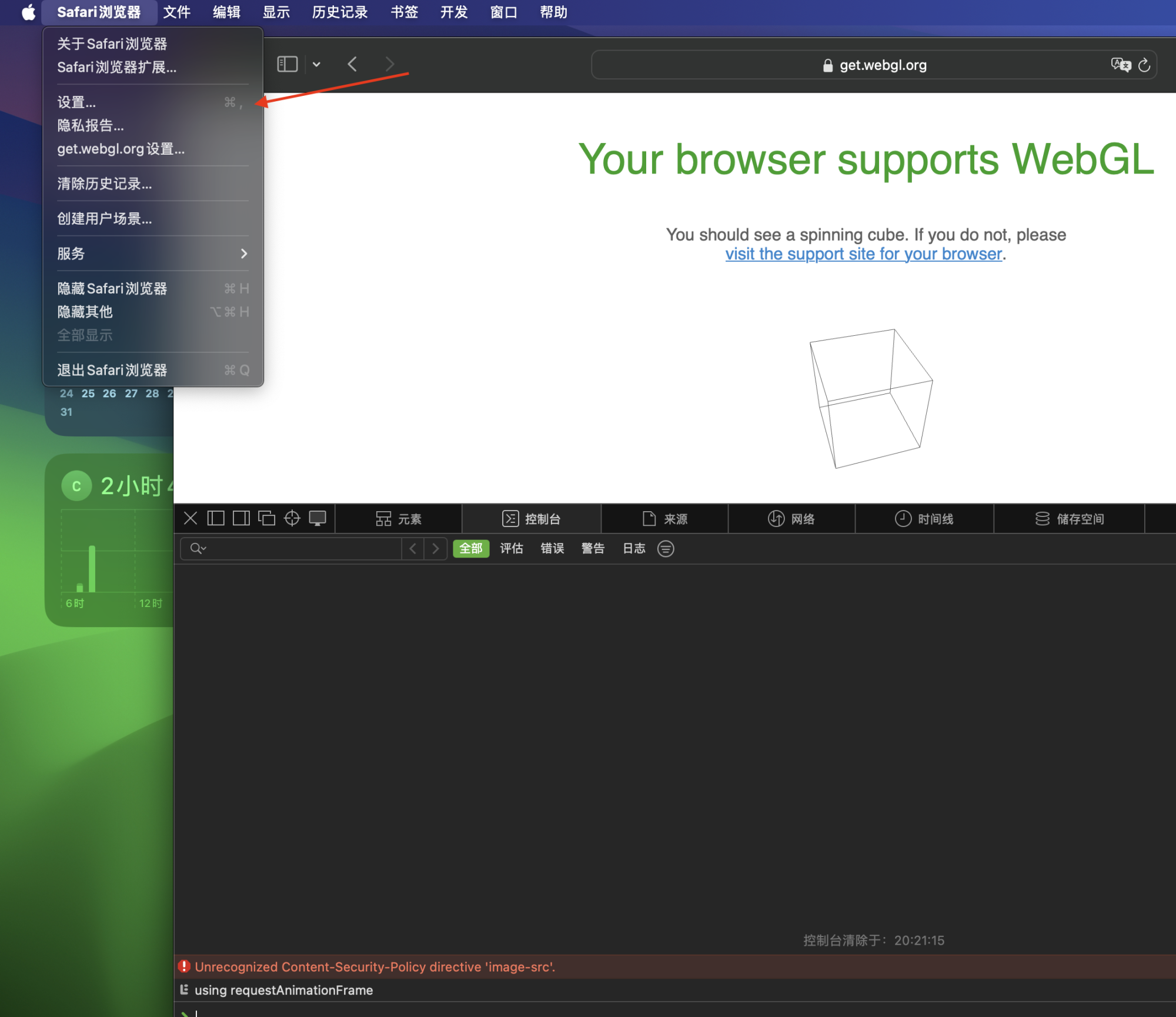Screen dimensions: 1176x1017
Task: Click the get.webgl.org address bar
Action: (x=882, y=65)
